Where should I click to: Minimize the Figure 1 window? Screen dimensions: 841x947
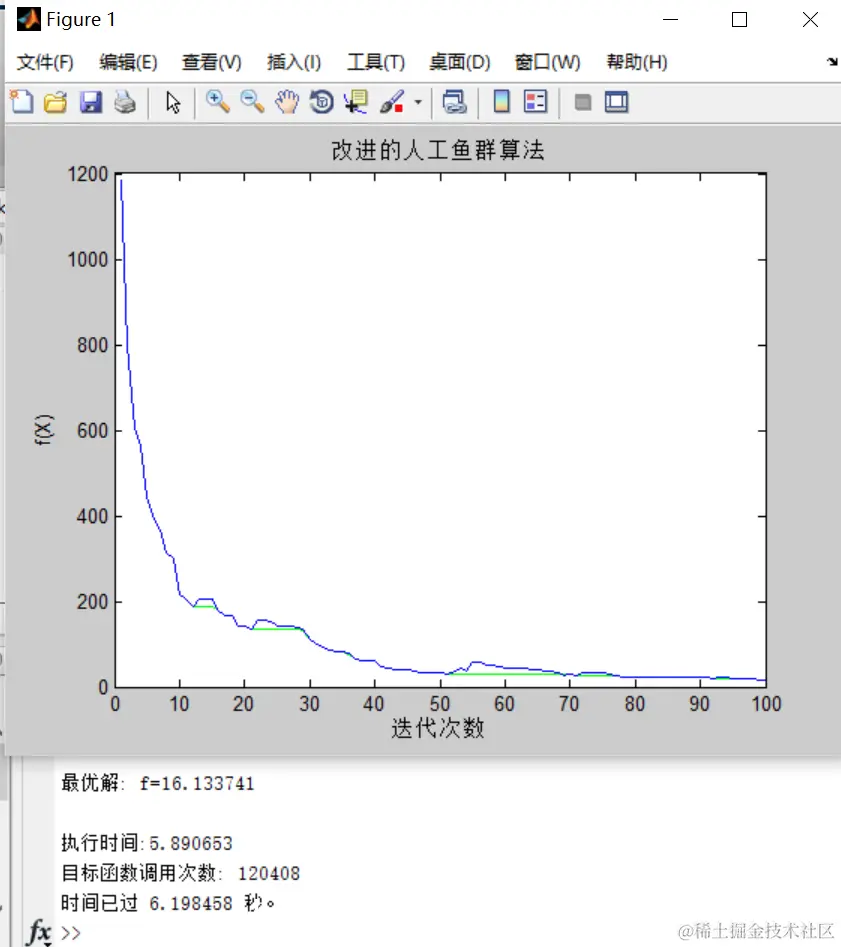(671, 20)
